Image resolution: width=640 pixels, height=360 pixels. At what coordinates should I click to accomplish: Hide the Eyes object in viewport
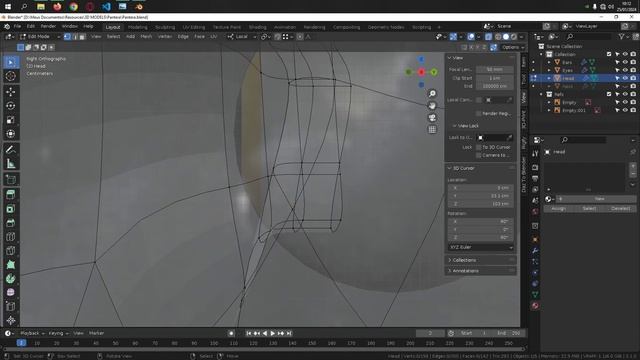tap(625, 70)
